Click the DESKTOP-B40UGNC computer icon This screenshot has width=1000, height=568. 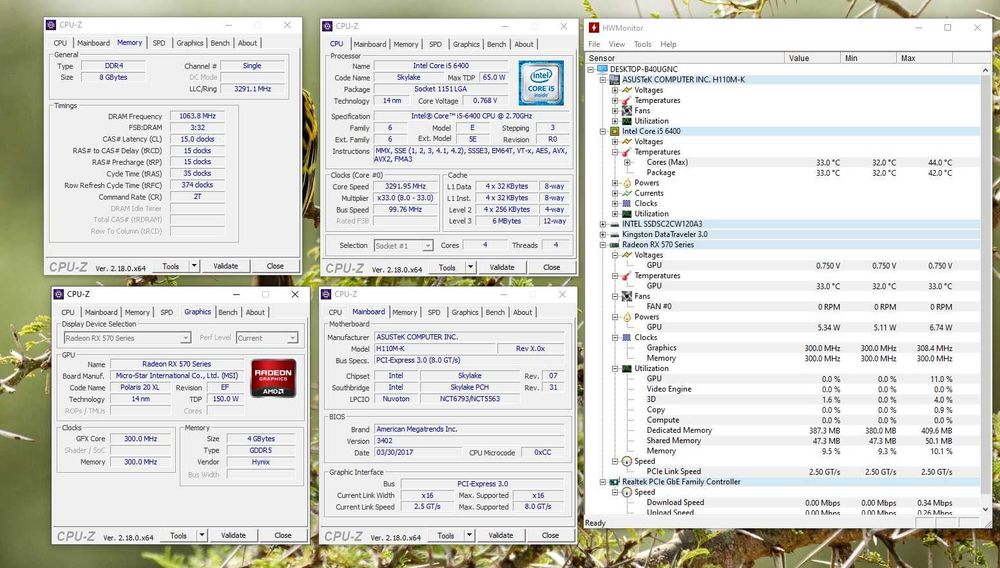tap(602, 69)
